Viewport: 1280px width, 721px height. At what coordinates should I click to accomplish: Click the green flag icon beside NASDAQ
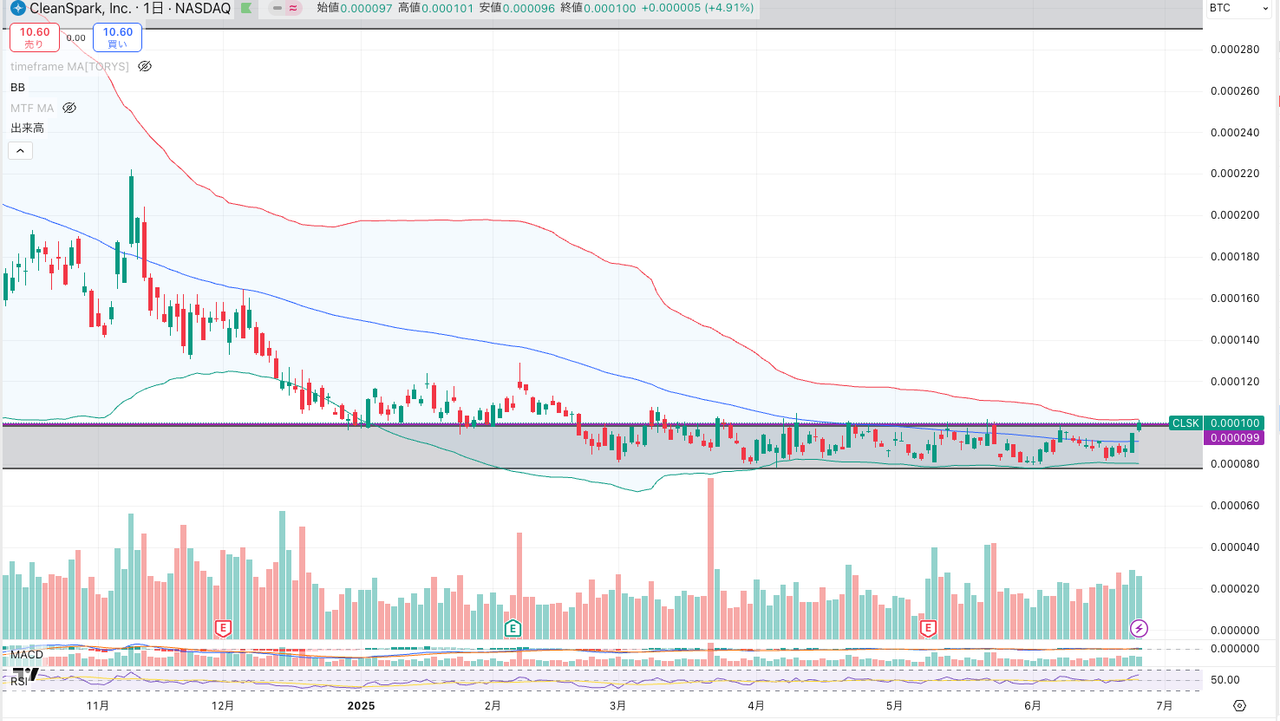click(244, 8)
